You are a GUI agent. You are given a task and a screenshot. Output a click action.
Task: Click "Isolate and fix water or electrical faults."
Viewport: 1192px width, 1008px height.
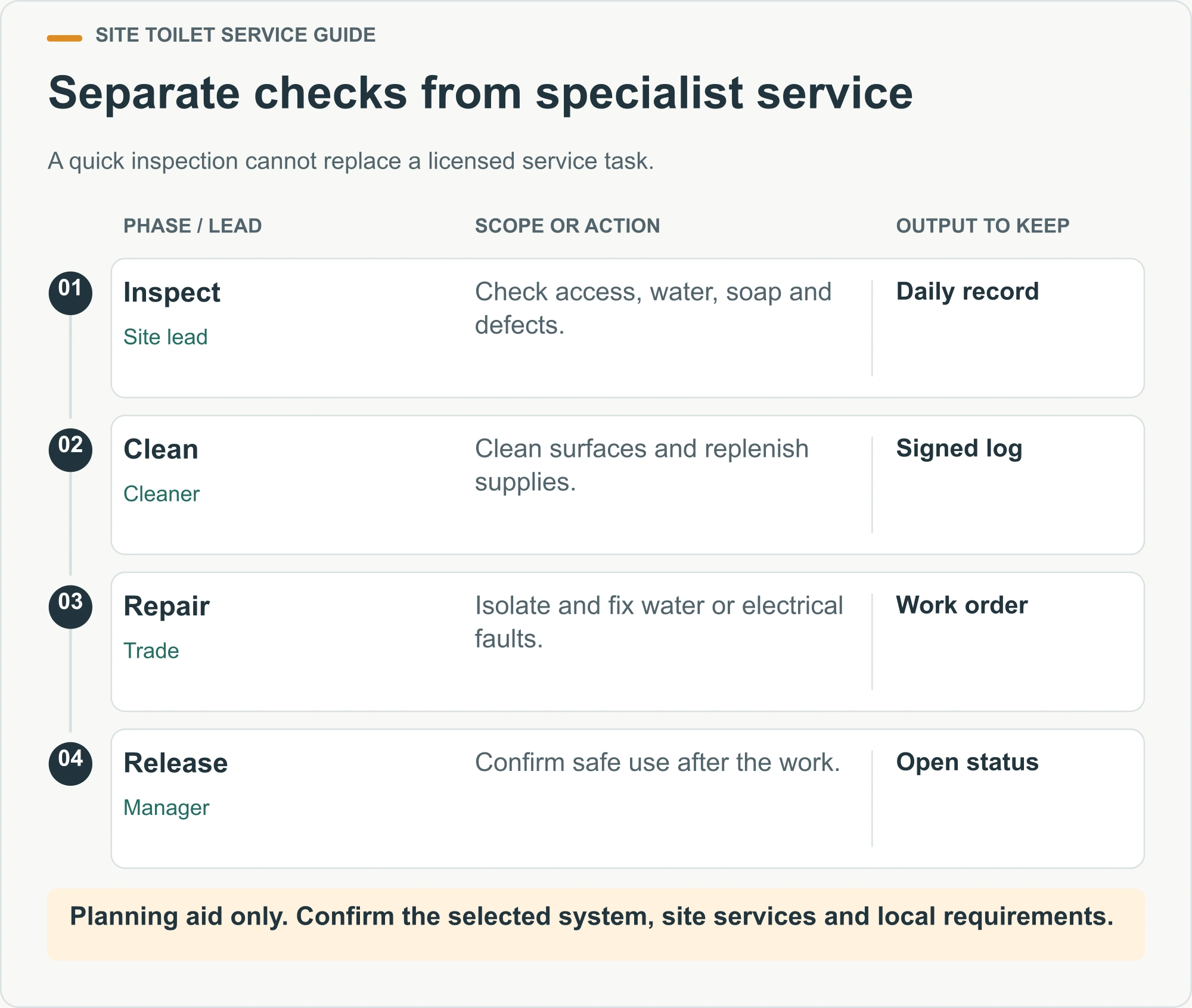[659, 622]
